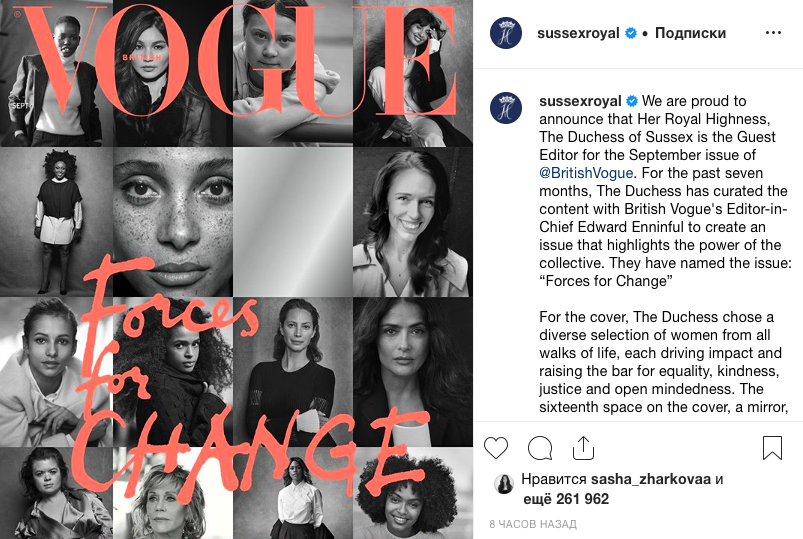The image size is (803, 539).
Task: Toggle the Подписки following button
Action: click(690, 33)
